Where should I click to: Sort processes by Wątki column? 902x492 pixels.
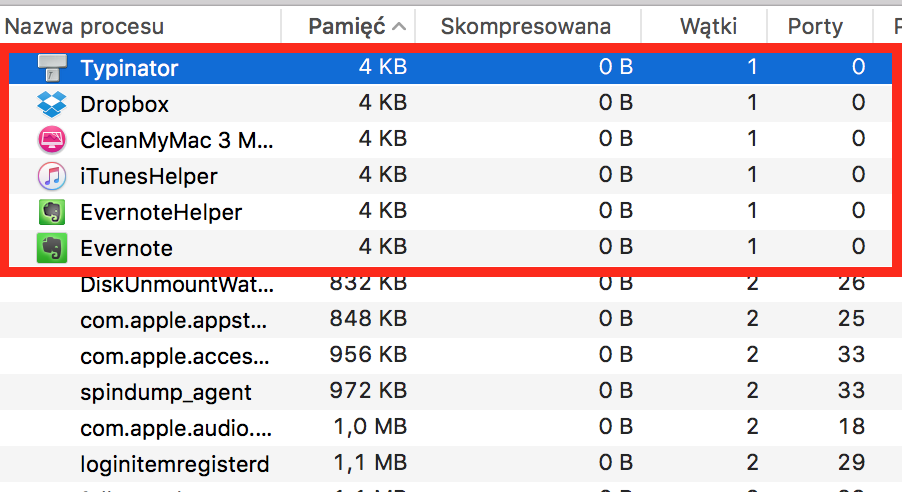pos(708,26)
